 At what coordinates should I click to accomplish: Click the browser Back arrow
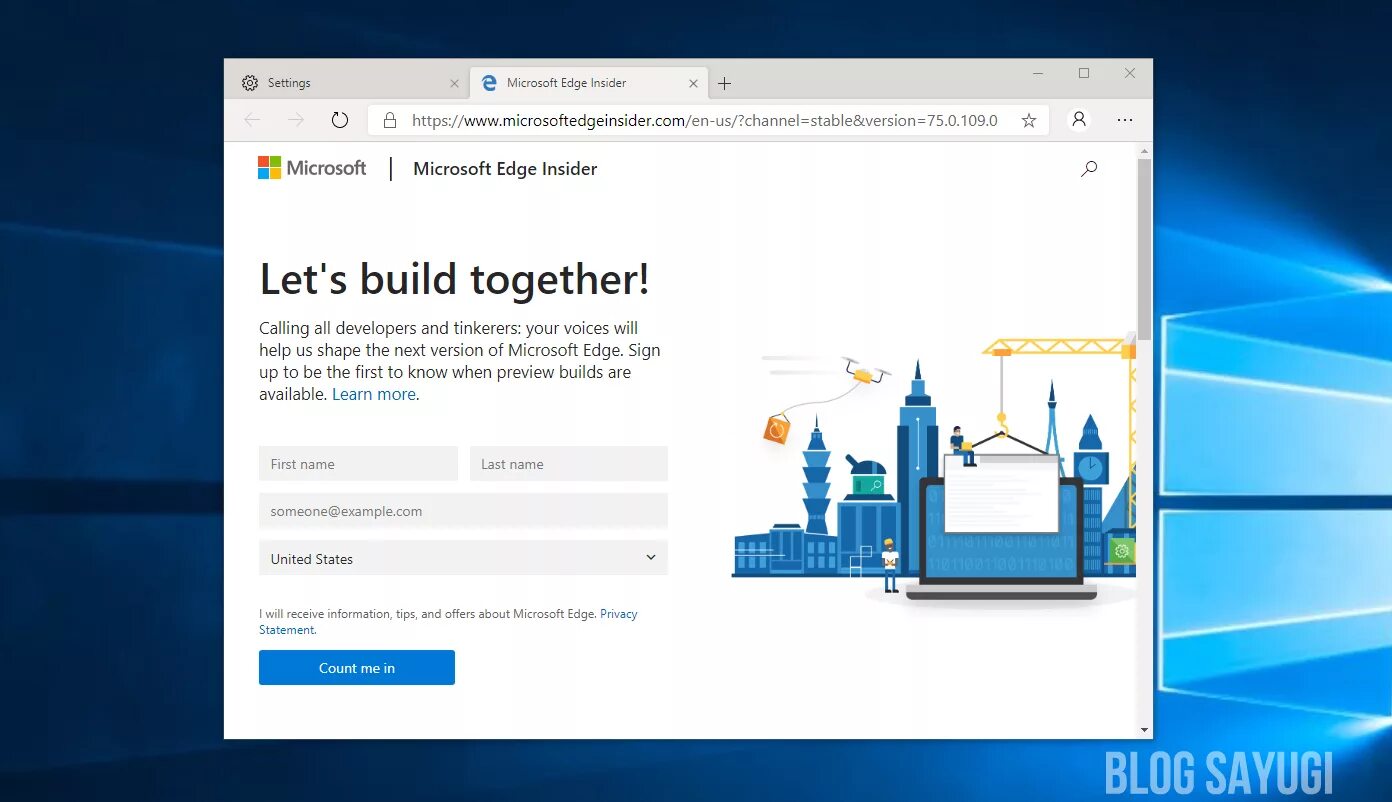[252, 120]
